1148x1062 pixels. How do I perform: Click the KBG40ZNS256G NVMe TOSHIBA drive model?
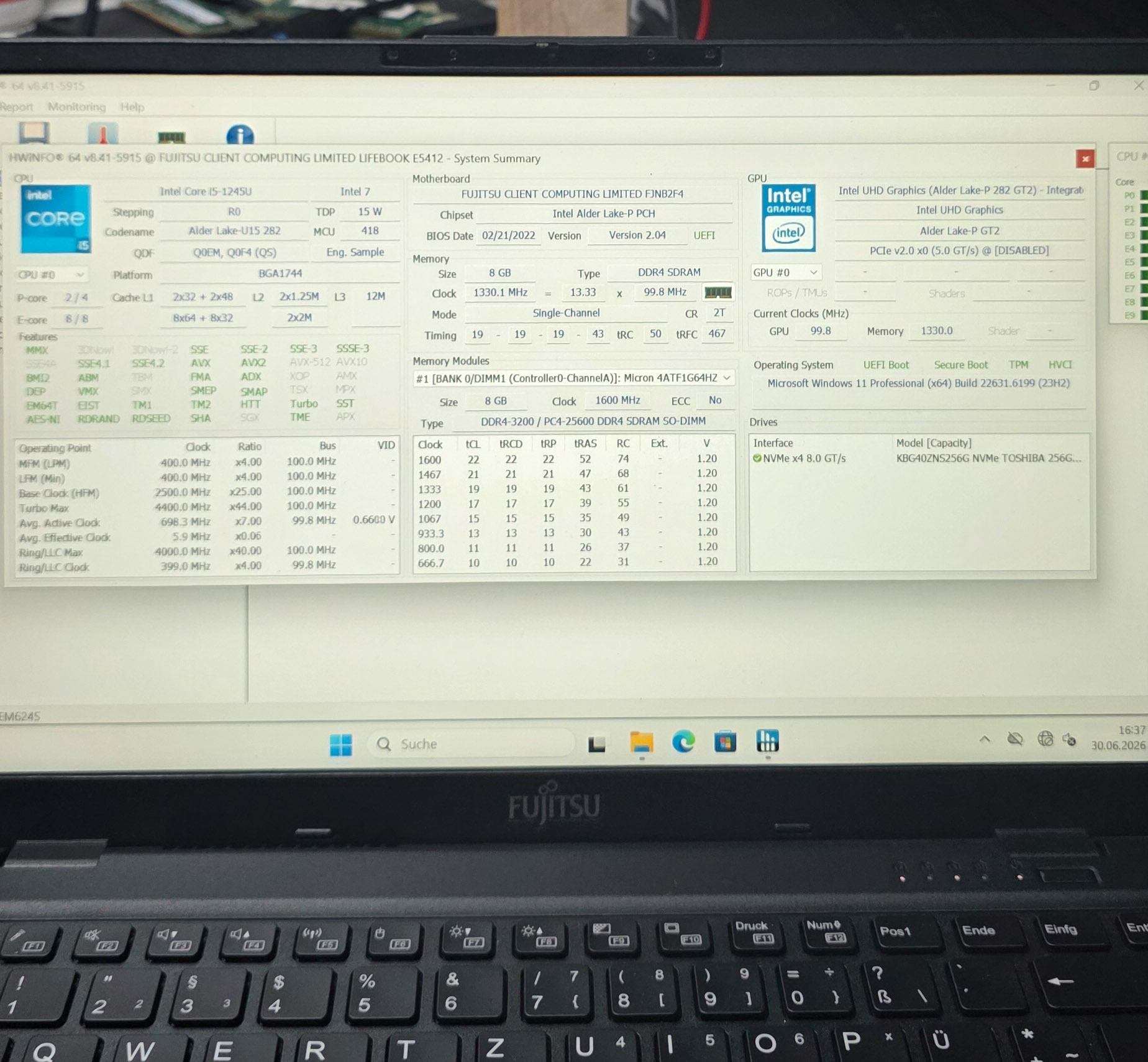988,459
